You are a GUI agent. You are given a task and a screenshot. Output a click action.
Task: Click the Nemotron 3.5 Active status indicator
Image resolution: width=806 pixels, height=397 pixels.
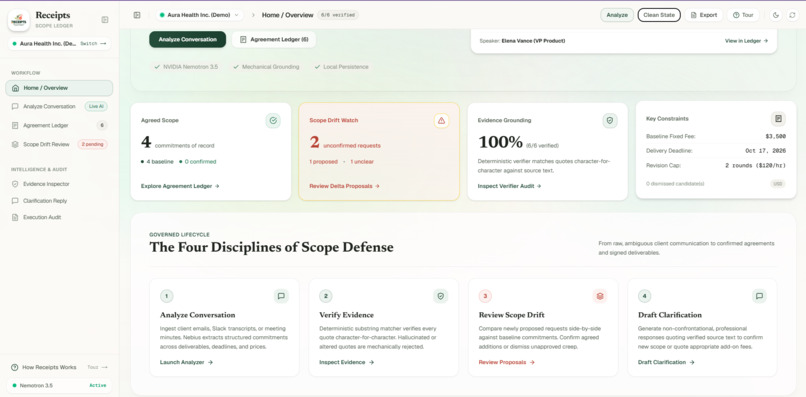point(59,385)
